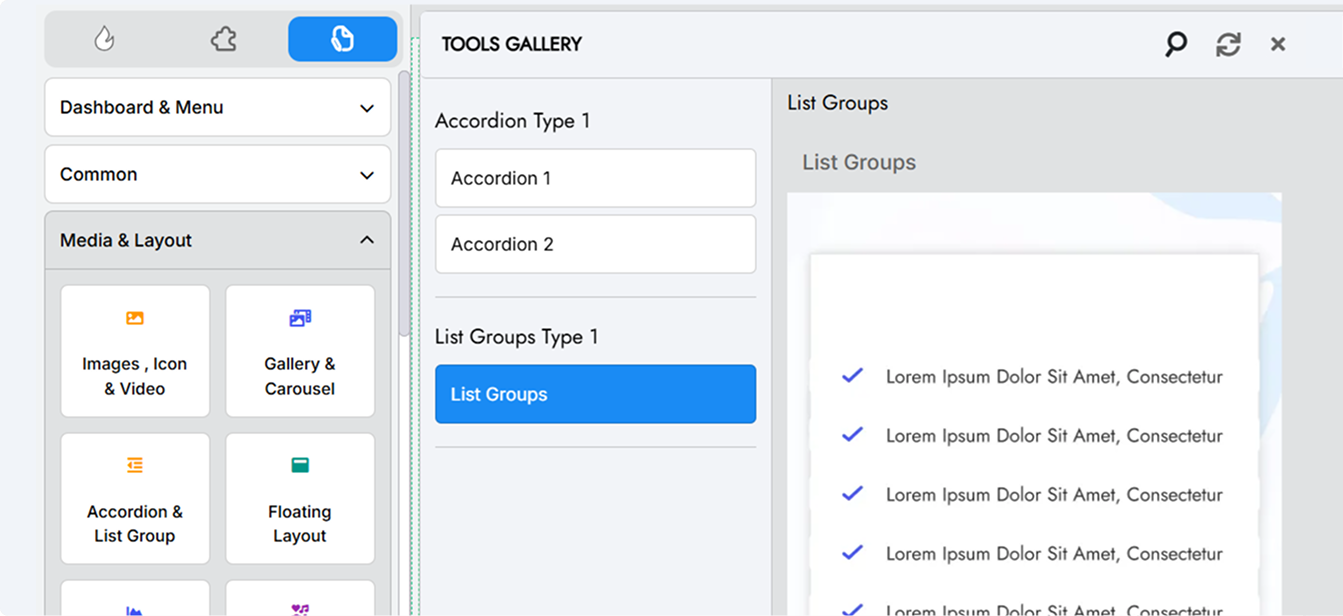Switch to the puzzle piece tab
This screenshot has height=616, width=1343.
pos(223,39)
